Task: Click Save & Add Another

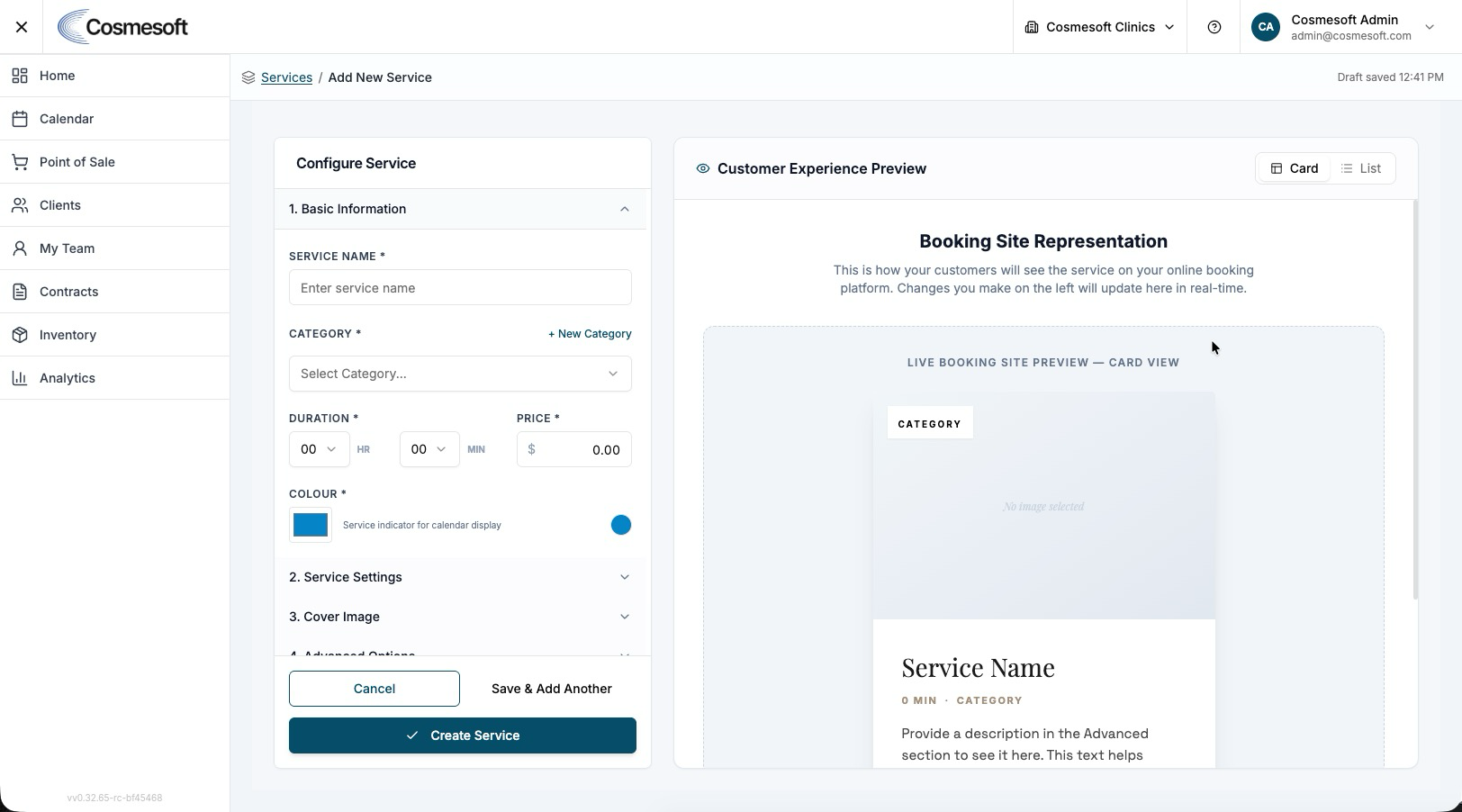Action: click(552, 689)
